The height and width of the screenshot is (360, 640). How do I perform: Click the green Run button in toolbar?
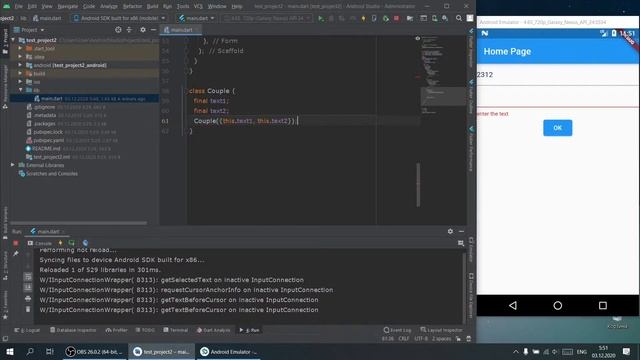[x=321, y=18]
